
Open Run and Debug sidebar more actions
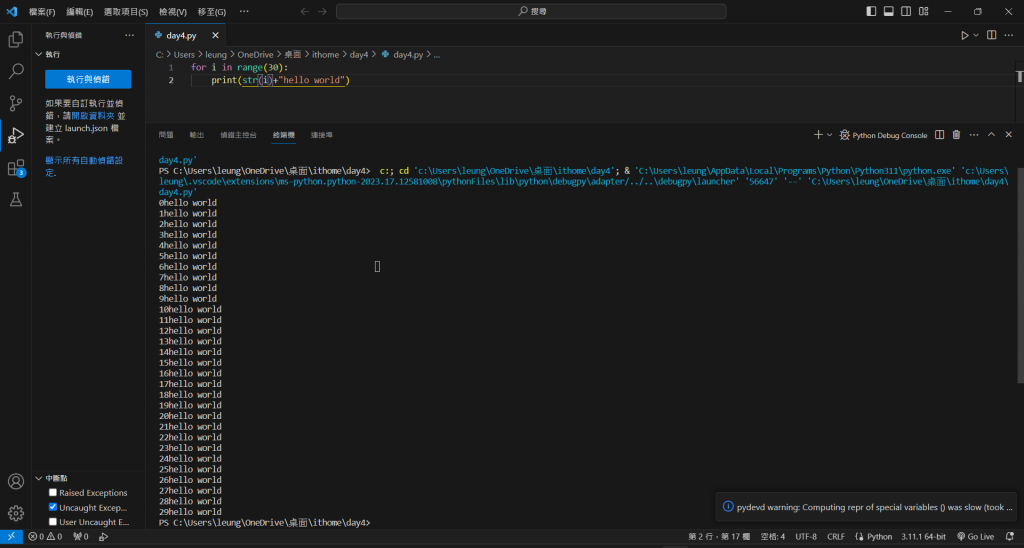point(129,35)
